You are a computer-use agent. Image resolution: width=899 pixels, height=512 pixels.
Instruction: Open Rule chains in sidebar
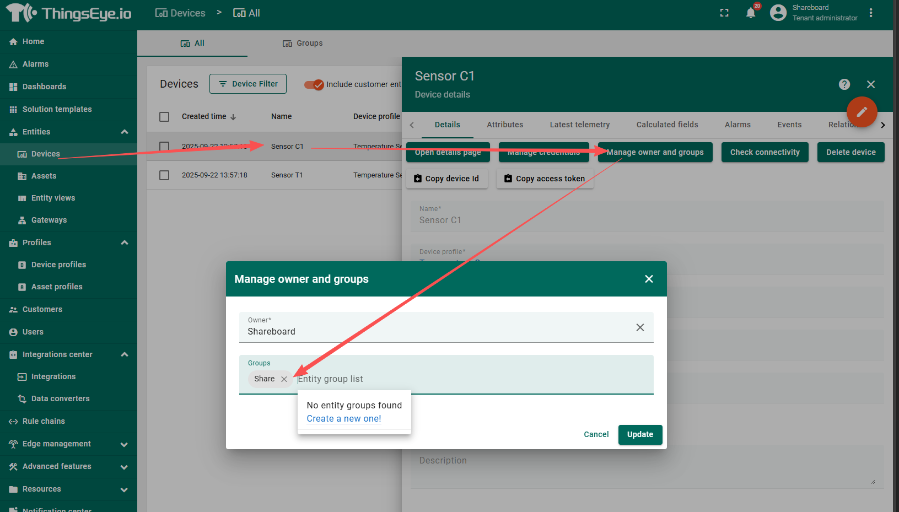coord(43,421)
